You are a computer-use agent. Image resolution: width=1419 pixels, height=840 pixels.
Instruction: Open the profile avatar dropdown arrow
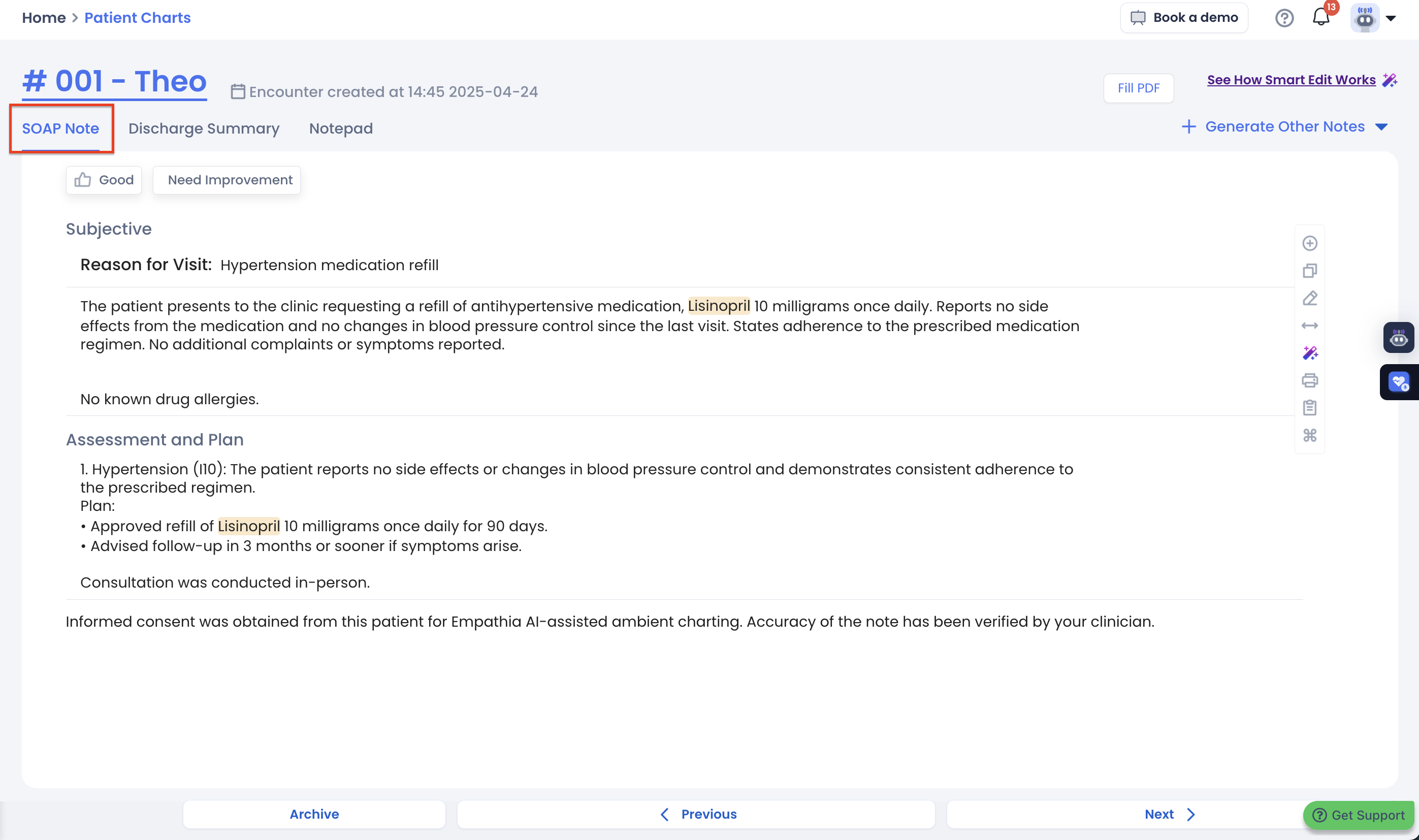[1391, 18]
